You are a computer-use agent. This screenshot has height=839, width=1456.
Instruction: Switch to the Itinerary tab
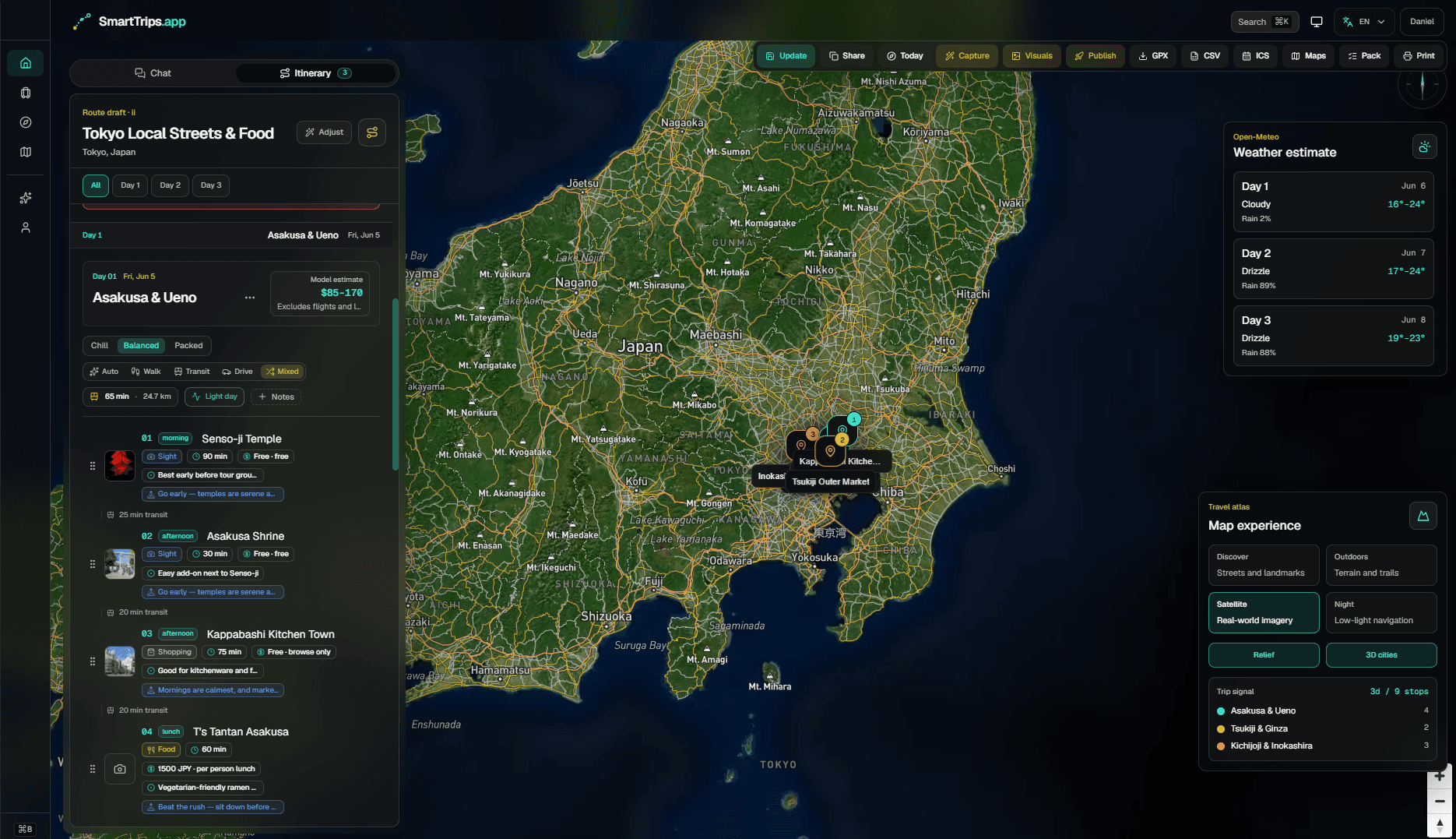tap(315, 73)
